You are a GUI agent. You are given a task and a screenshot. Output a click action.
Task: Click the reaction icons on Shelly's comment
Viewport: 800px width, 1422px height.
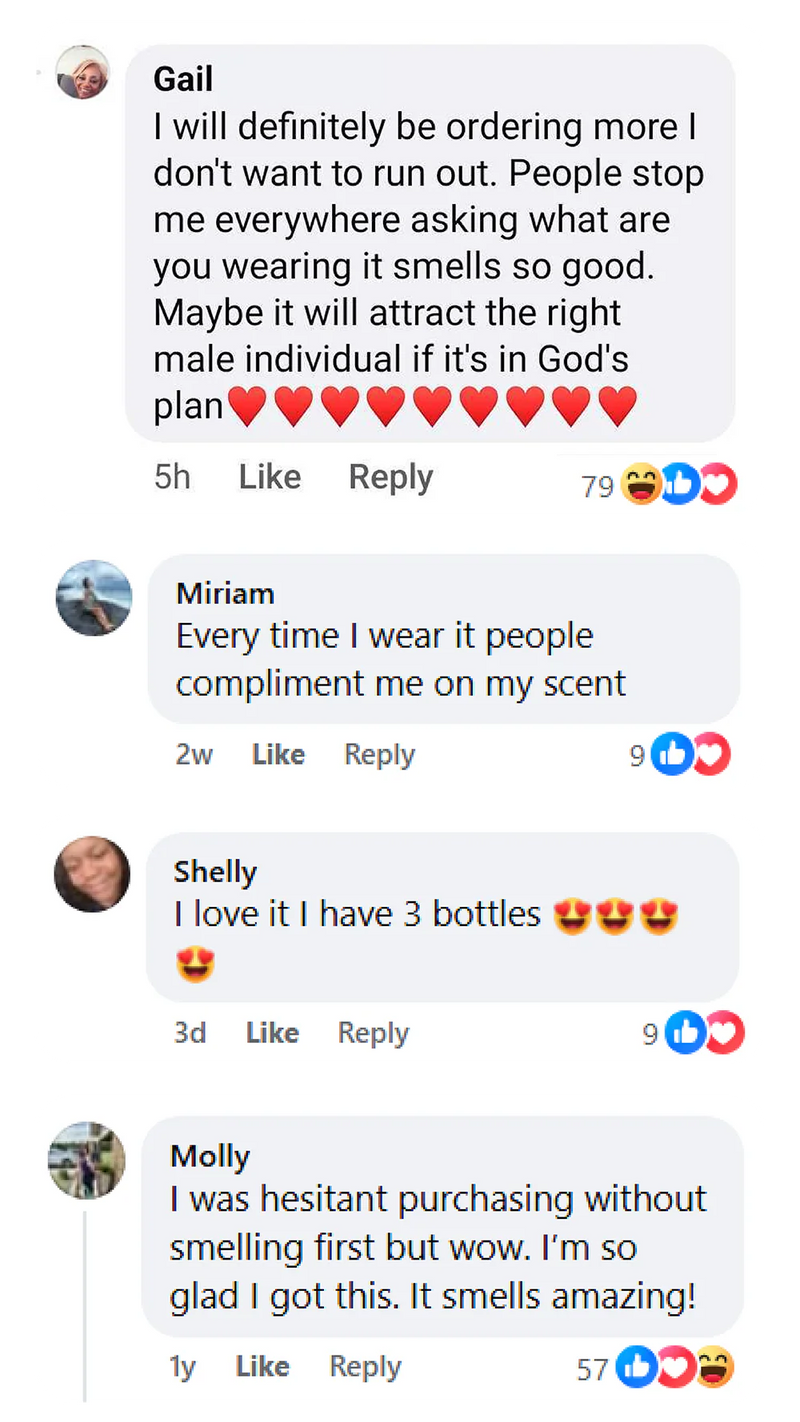706,1033
